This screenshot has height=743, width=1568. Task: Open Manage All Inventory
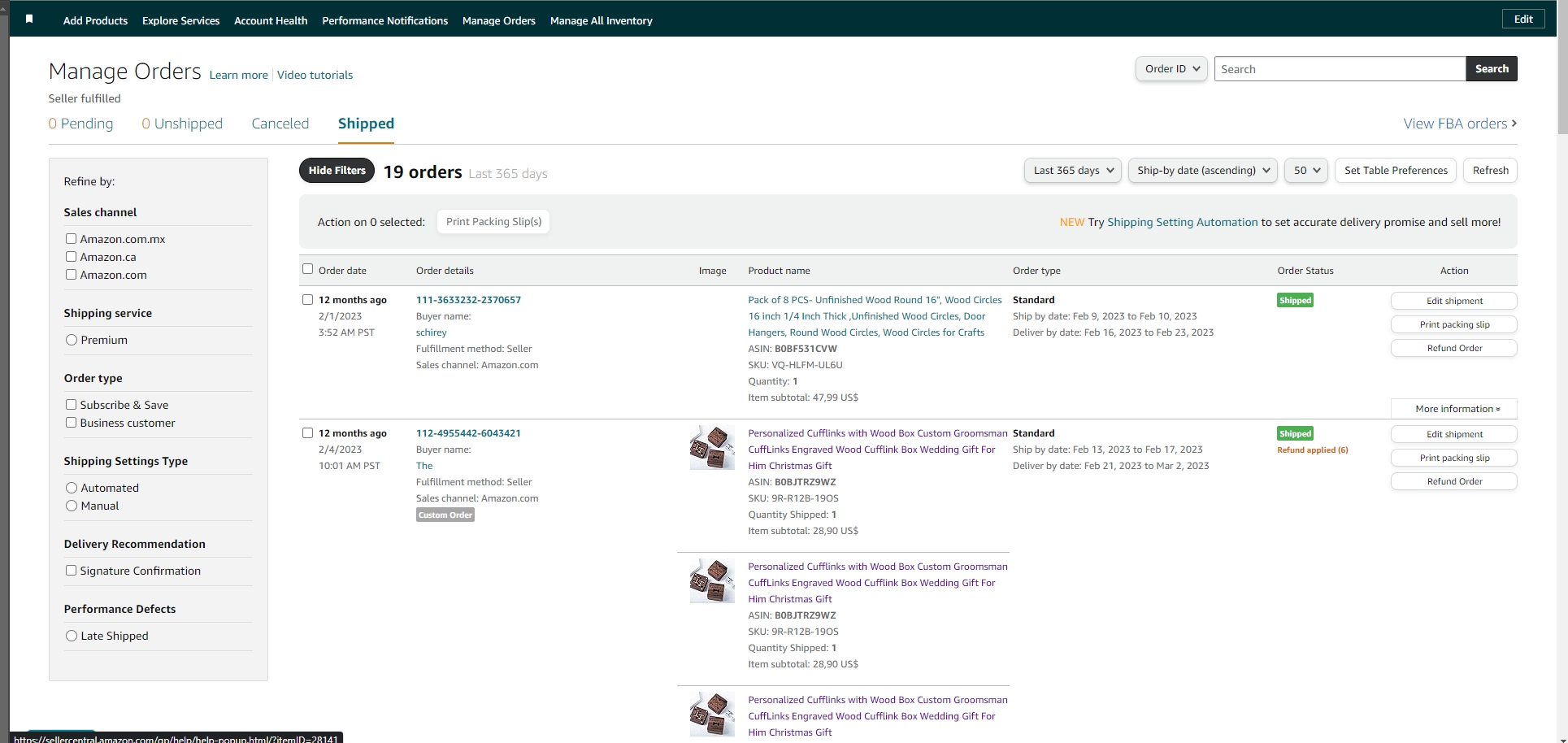(602, 20)
